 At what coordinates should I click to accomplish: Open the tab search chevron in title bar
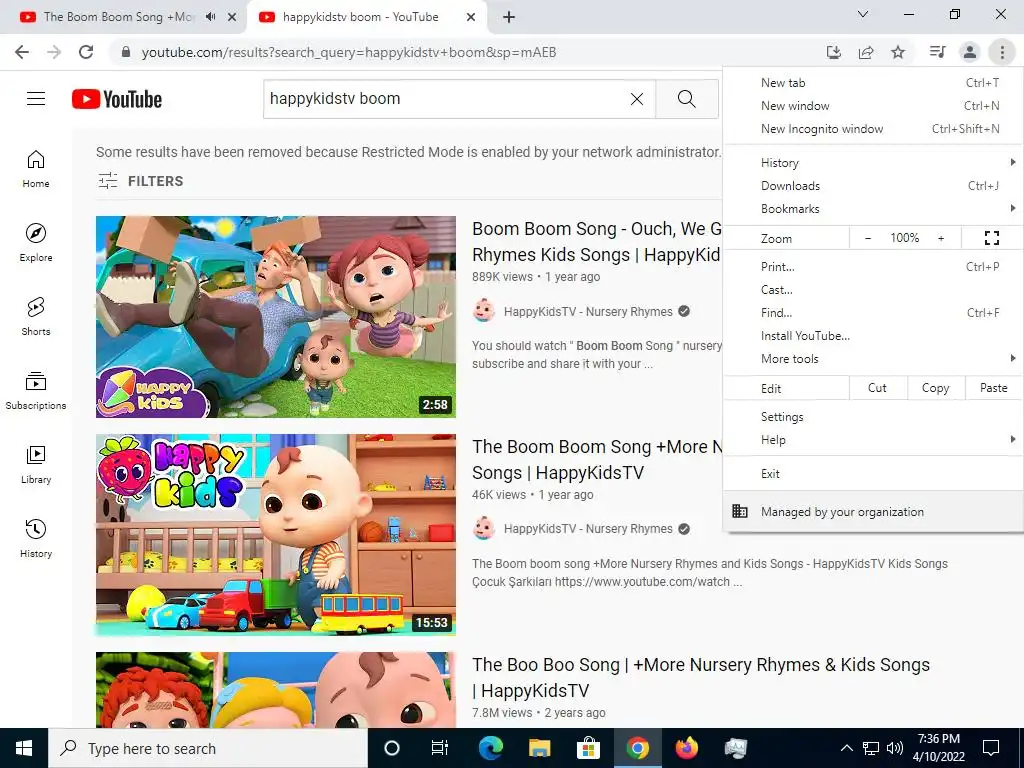[x=863, y=14]
